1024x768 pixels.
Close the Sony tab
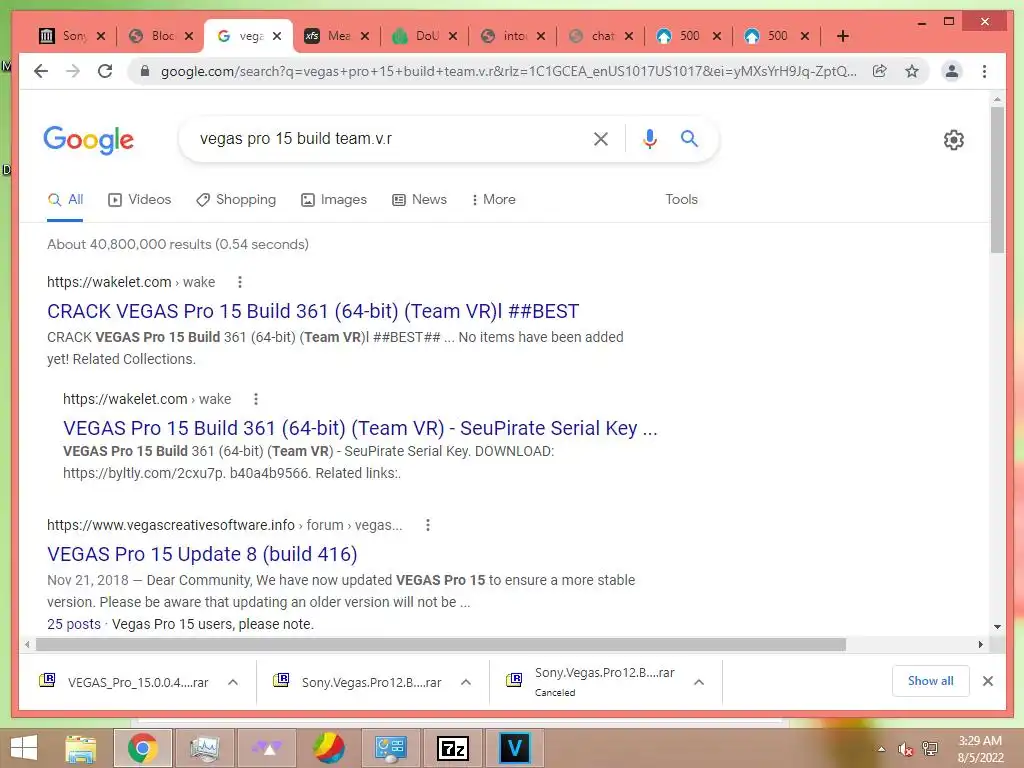click(x=101, y=36)
